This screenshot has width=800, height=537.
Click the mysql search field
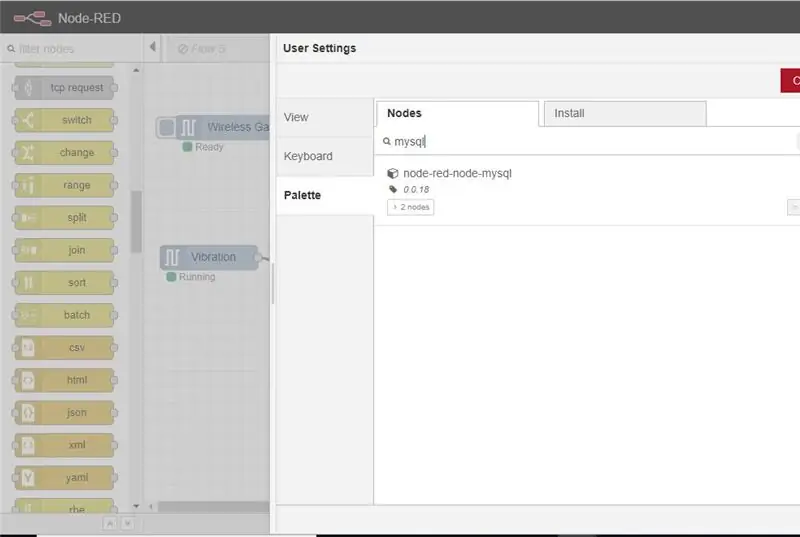[587, 141]
